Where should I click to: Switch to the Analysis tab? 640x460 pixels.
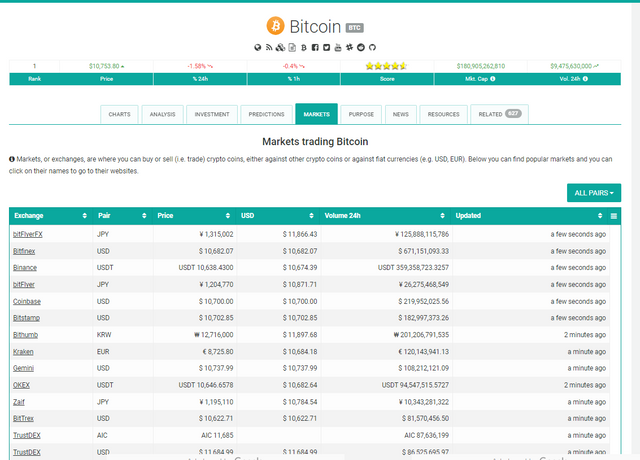coord(162,114)
